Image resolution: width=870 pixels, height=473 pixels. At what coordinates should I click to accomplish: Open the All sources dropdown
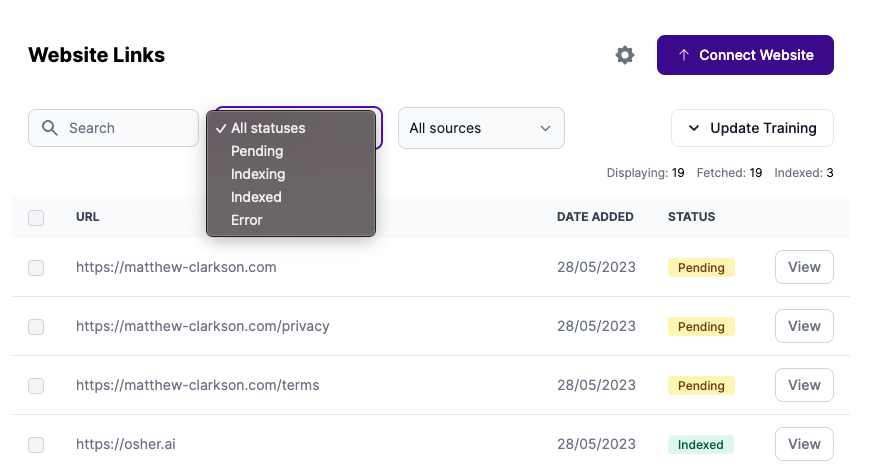click(x=481, y=128)
